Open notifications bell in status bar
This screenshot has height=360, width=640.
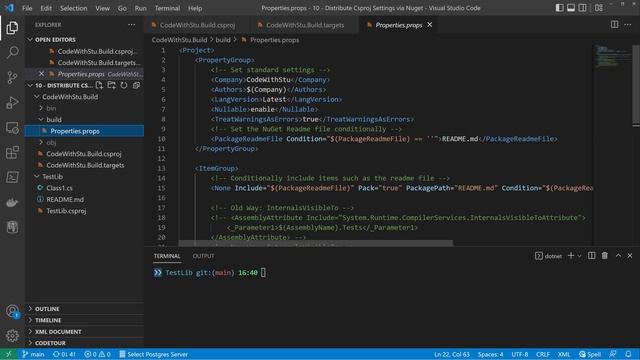coord(628,354)
